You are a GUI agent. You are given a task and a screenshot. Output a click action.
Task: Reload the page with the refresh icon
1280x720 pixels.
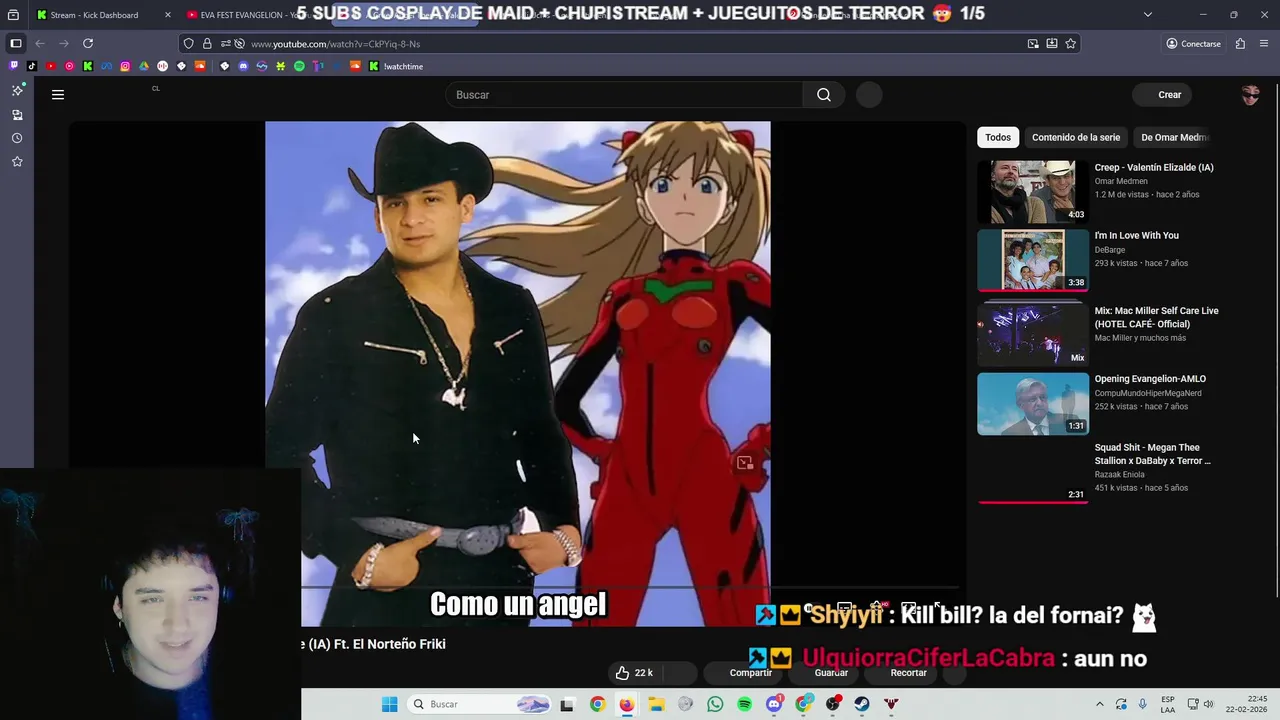(x=88, y=44)
